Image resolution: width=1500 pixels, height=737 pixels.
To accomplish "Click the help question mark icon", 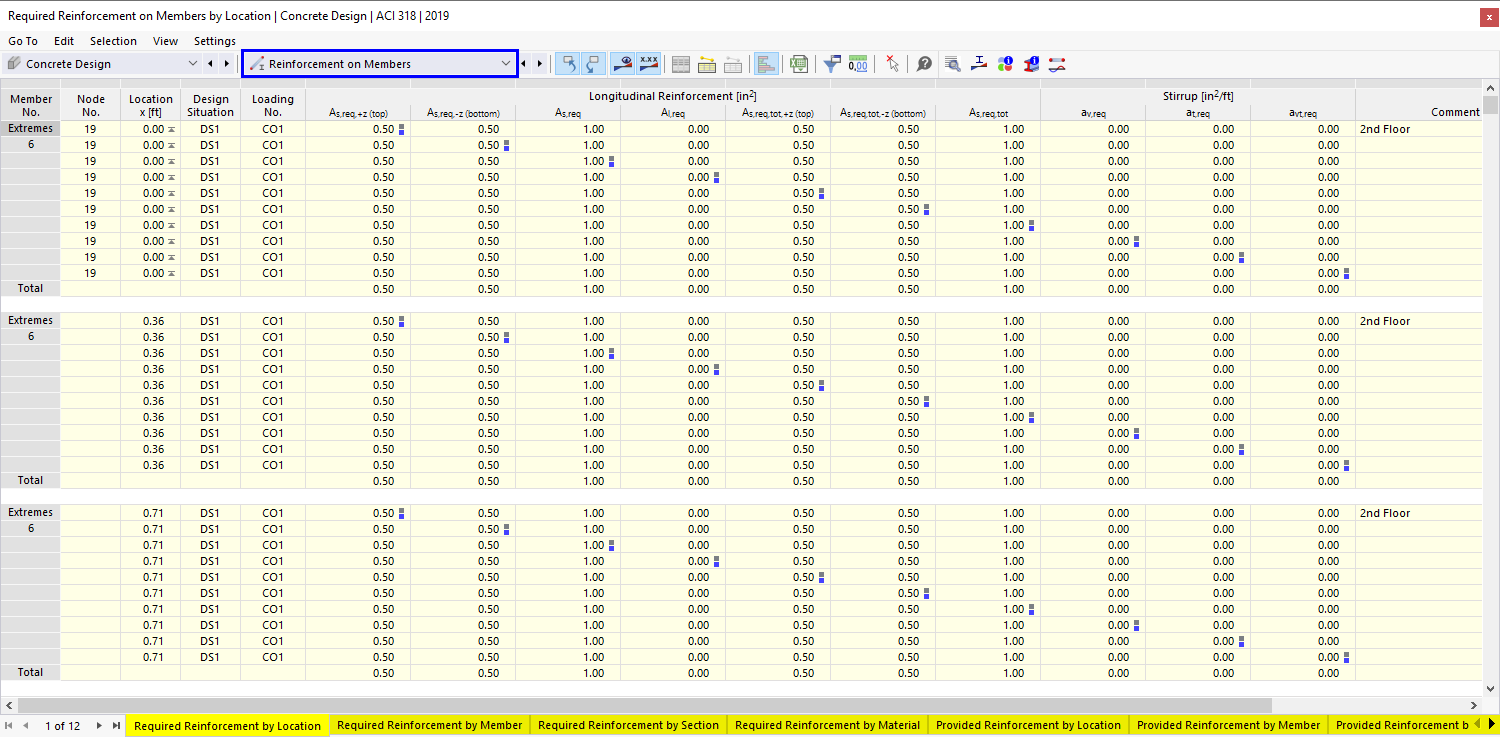I will click(924, 63).
